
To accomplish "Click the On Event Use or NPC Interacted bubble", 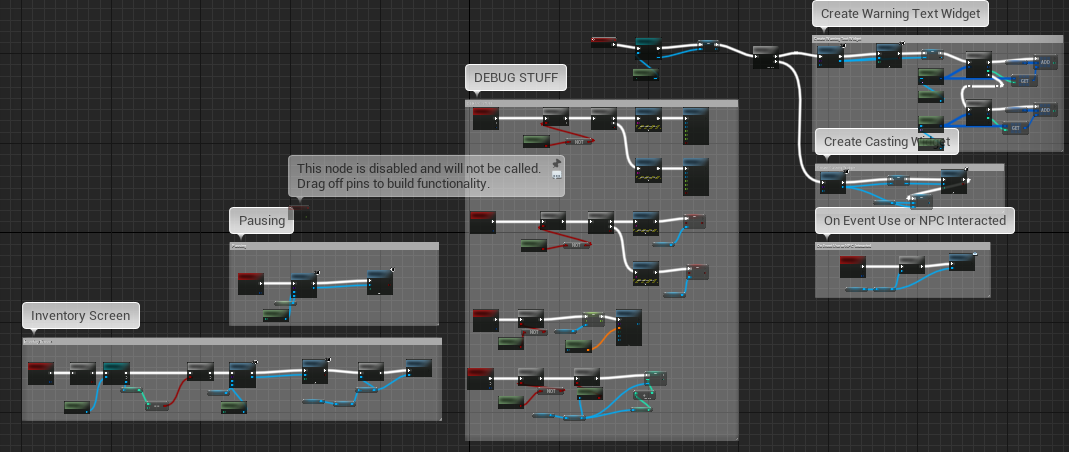I will pos(915,220).
